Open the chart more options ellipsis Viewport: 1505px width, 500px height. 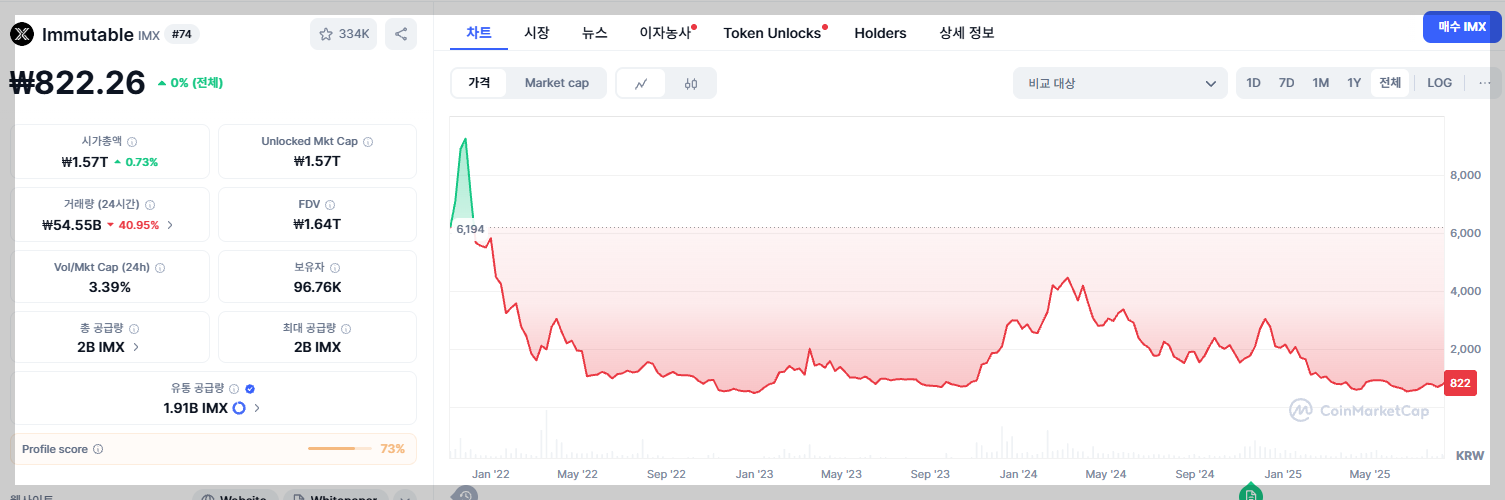click(x=1485, y=83)
